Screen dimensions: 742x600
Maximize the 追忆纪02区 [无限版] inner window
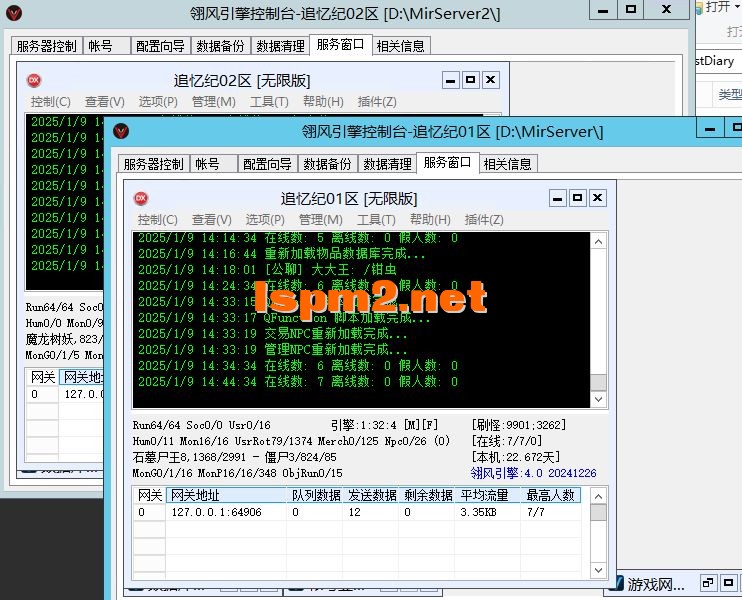pyautogui.click(x=470, y=80)
